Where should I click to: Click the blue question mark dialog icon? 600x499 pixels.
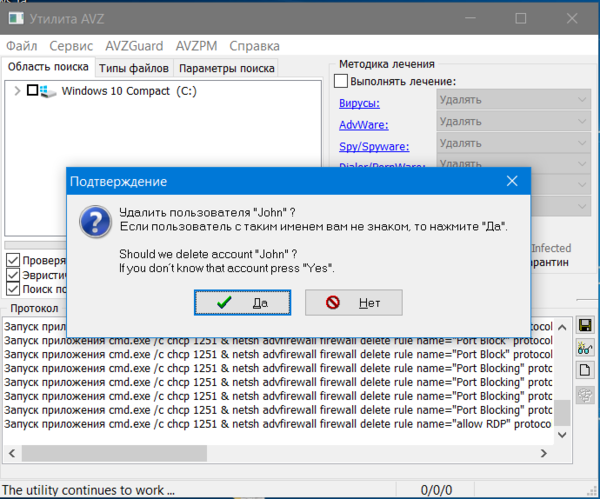click(x=94, y=222)
